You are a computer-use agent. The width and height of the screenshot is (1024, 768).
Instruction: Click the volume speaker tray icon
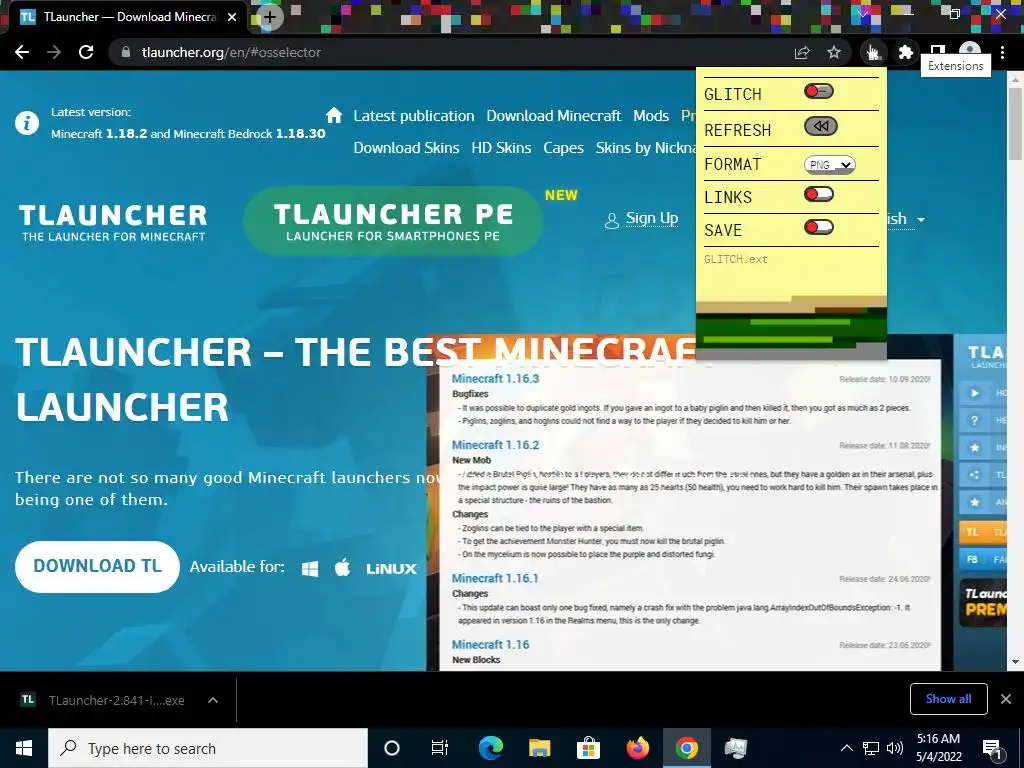895,748
